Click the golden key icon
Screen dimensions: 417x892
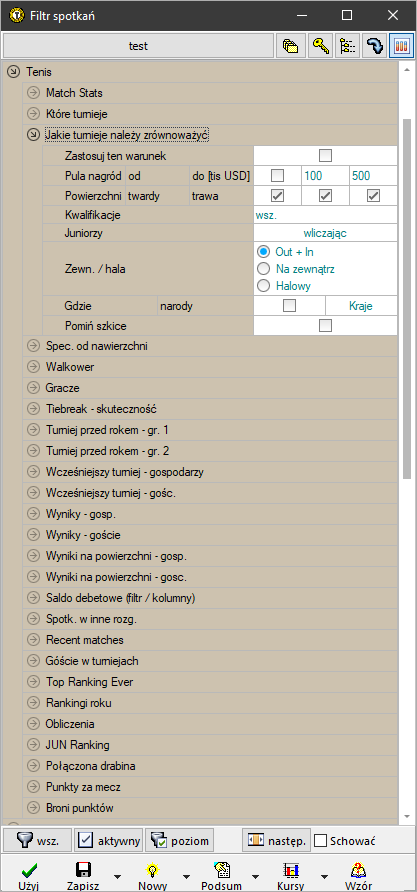click(320, 46)
